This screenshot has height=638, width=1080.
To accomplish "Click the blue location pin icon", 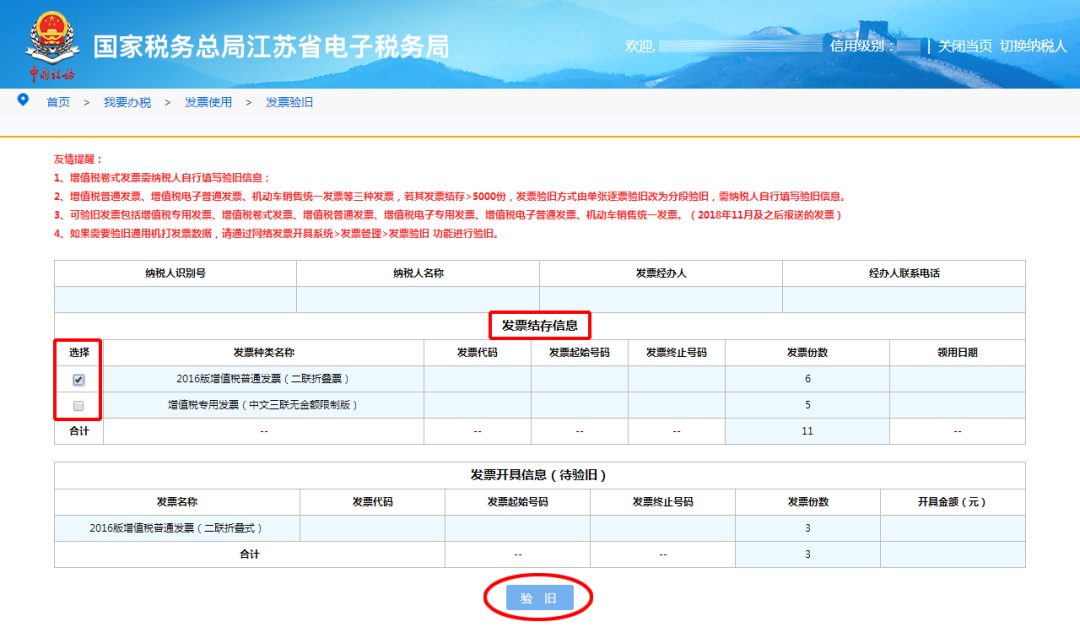I will [23, 100].
